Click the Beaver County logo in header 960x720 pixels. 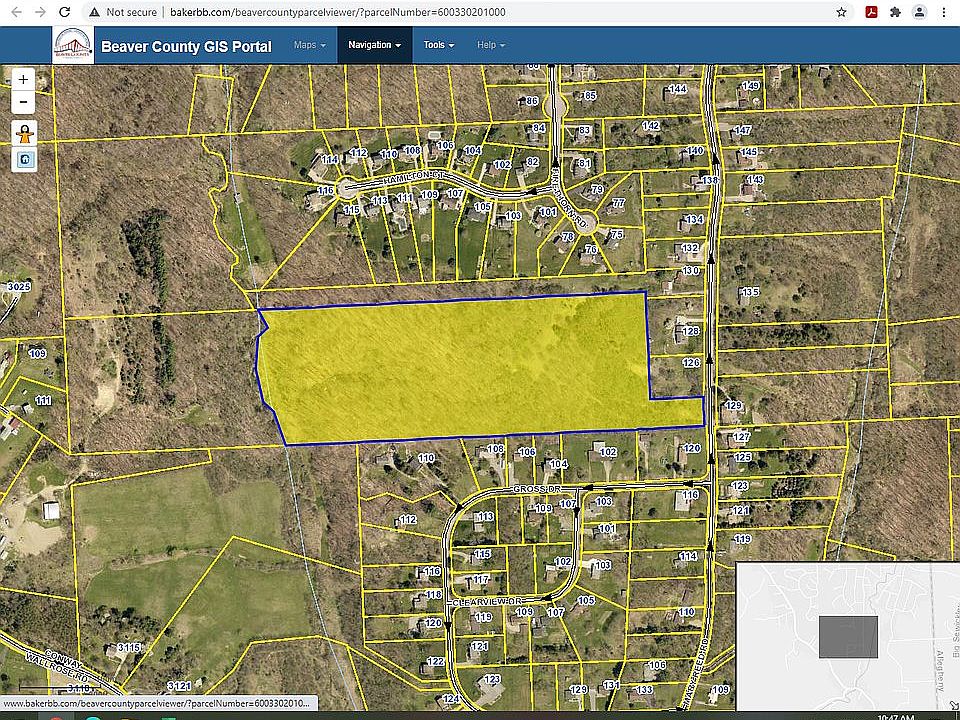[73, 45]
